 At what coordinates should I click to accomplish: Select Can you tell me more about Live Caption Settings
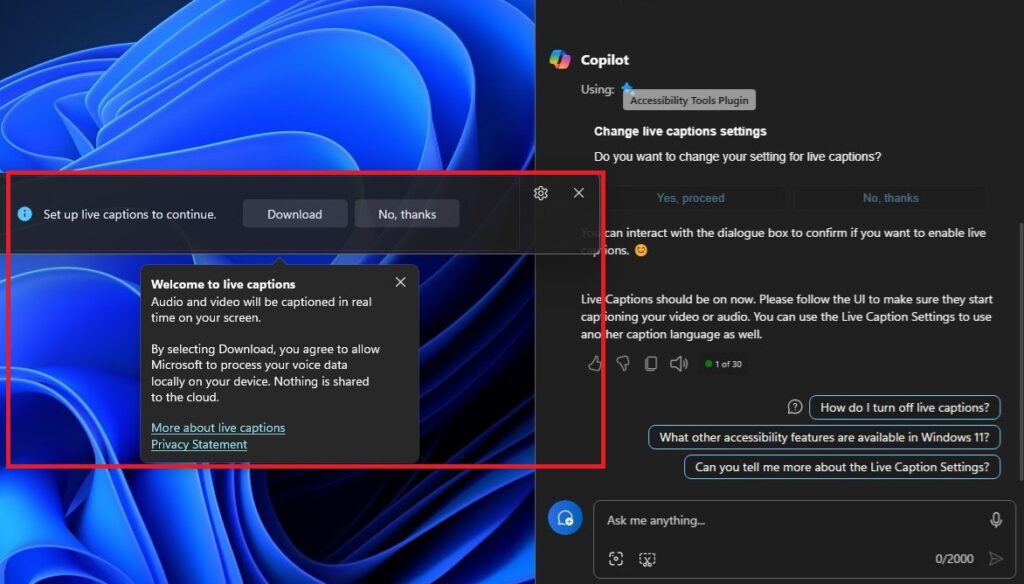coord(842,467)
